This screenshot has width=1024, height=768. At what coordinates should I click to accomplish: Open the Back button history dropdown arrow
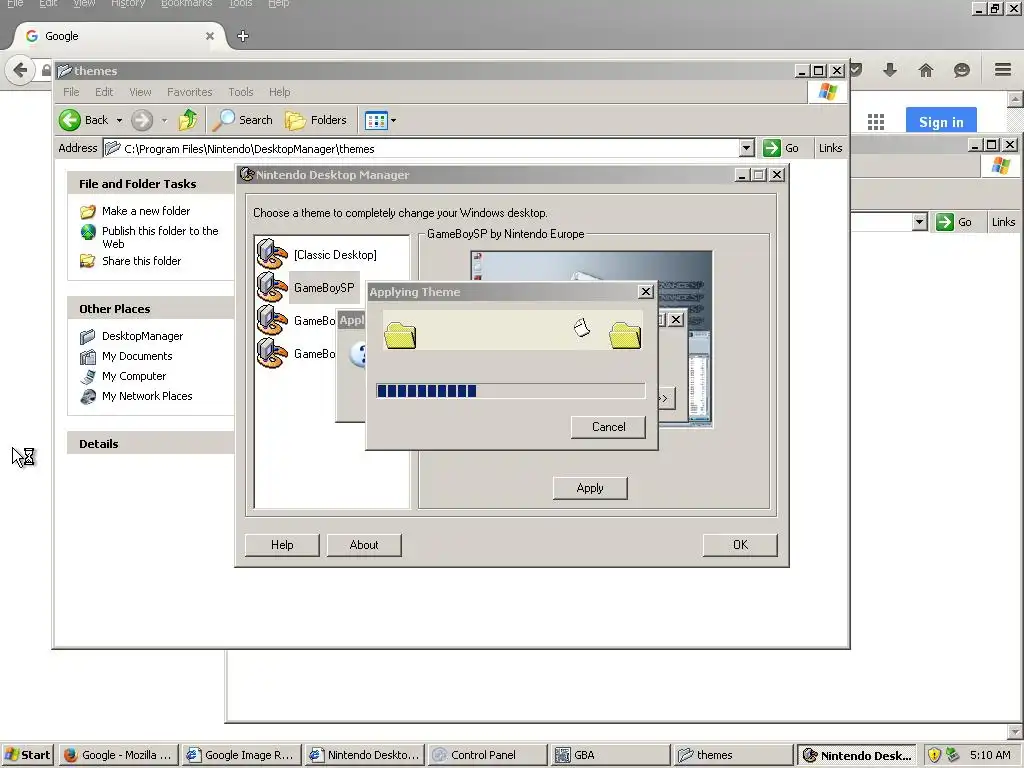[x=119, y=120]
